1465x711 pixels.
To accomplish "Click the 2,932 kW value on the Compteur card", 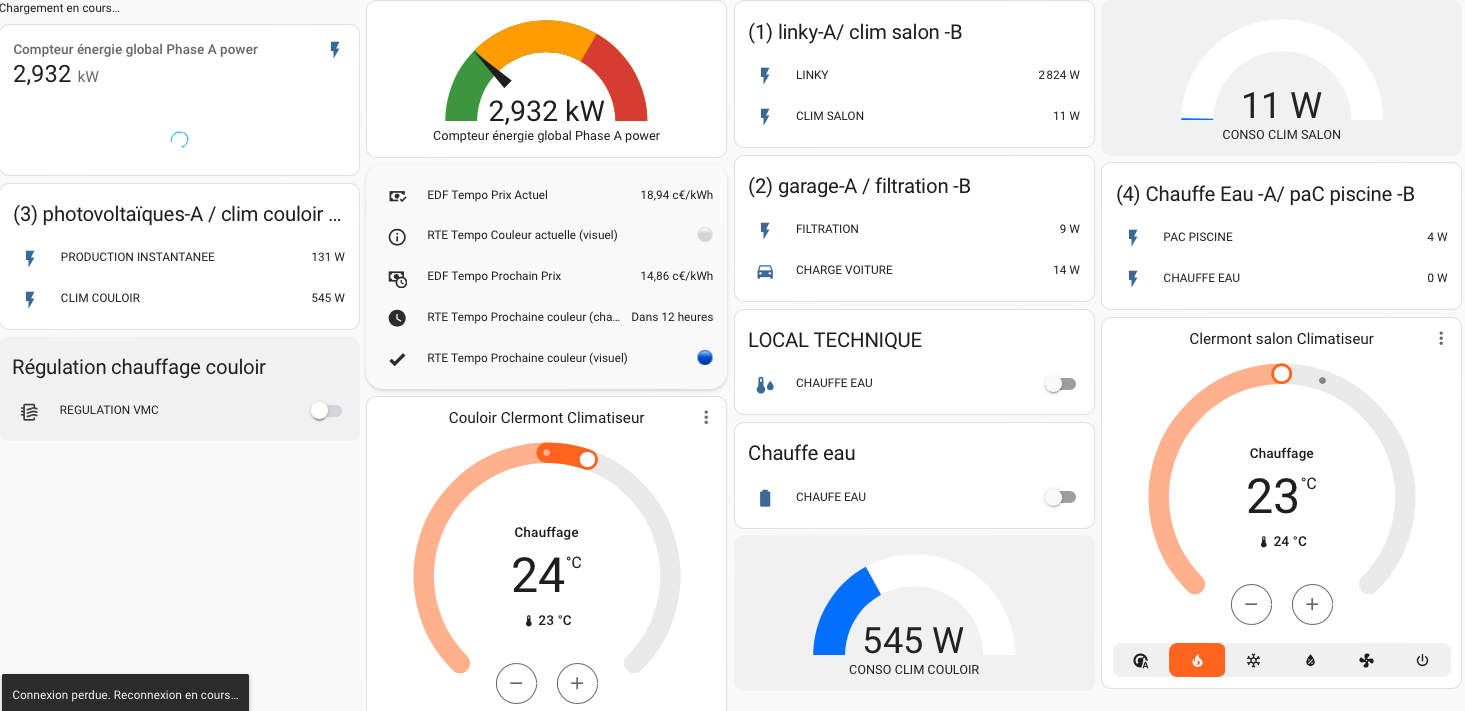I will pyautogui.click(x=56, y=74).
